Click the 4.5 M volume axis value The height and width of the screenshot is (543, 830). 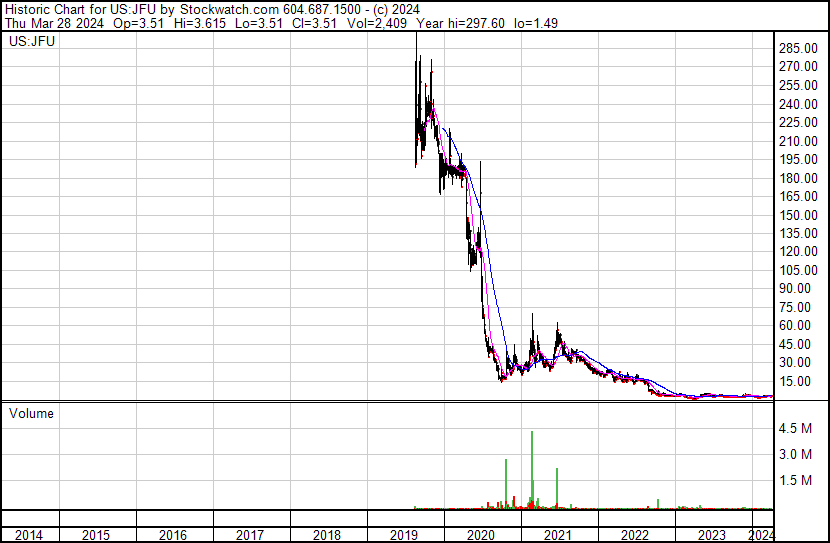tap(795, 428)
